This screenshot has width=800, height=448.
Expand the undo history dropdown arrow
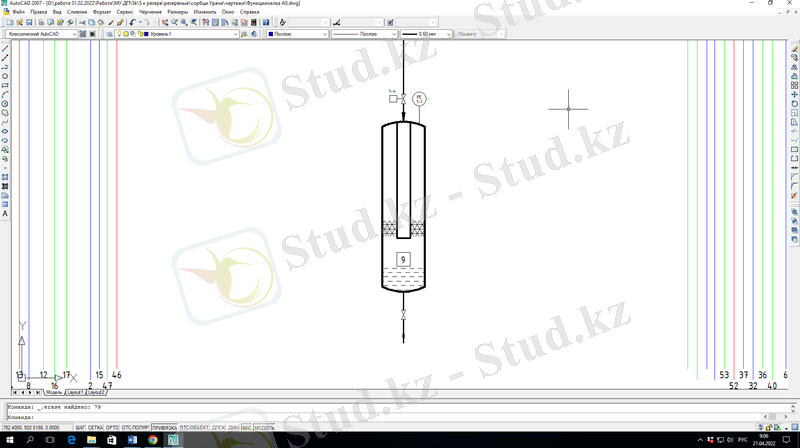(x=140, y=22)
